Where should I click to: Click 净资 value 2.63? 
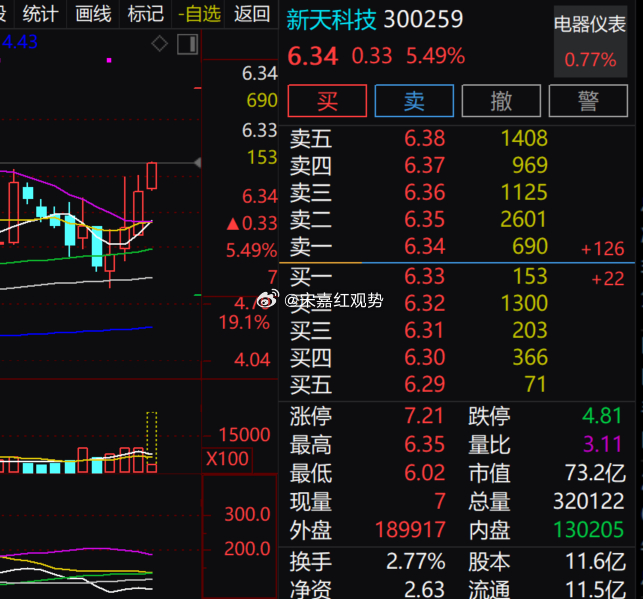tap(424, 590)
